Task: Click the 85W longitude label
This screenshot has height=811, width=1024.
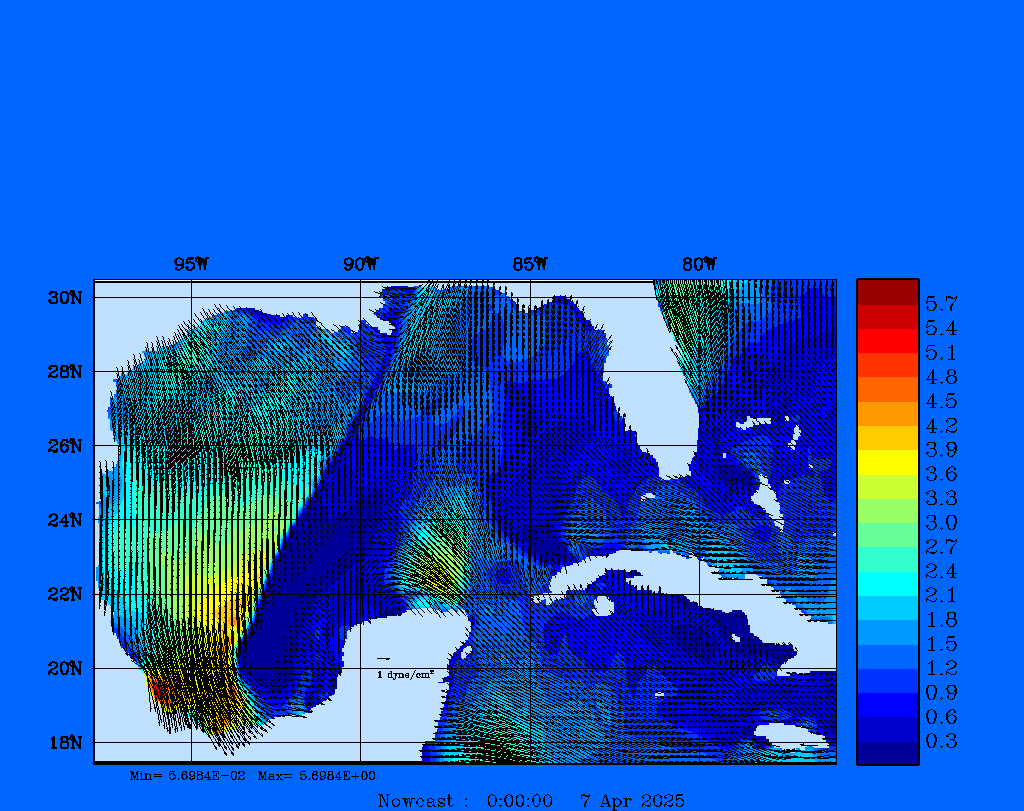Action: (530, 264)
